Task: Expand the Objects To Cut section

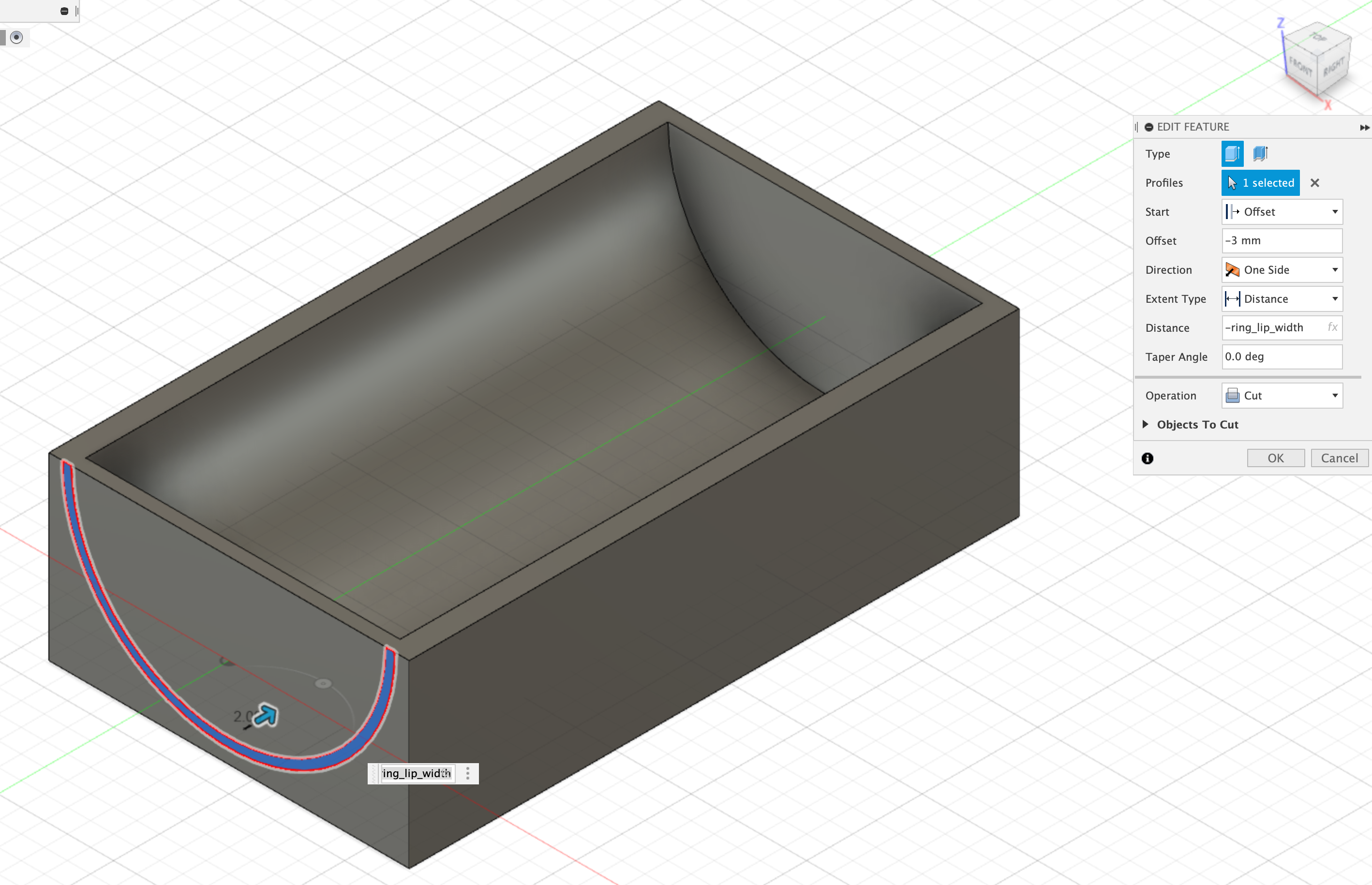Action: pos(1147,425)
